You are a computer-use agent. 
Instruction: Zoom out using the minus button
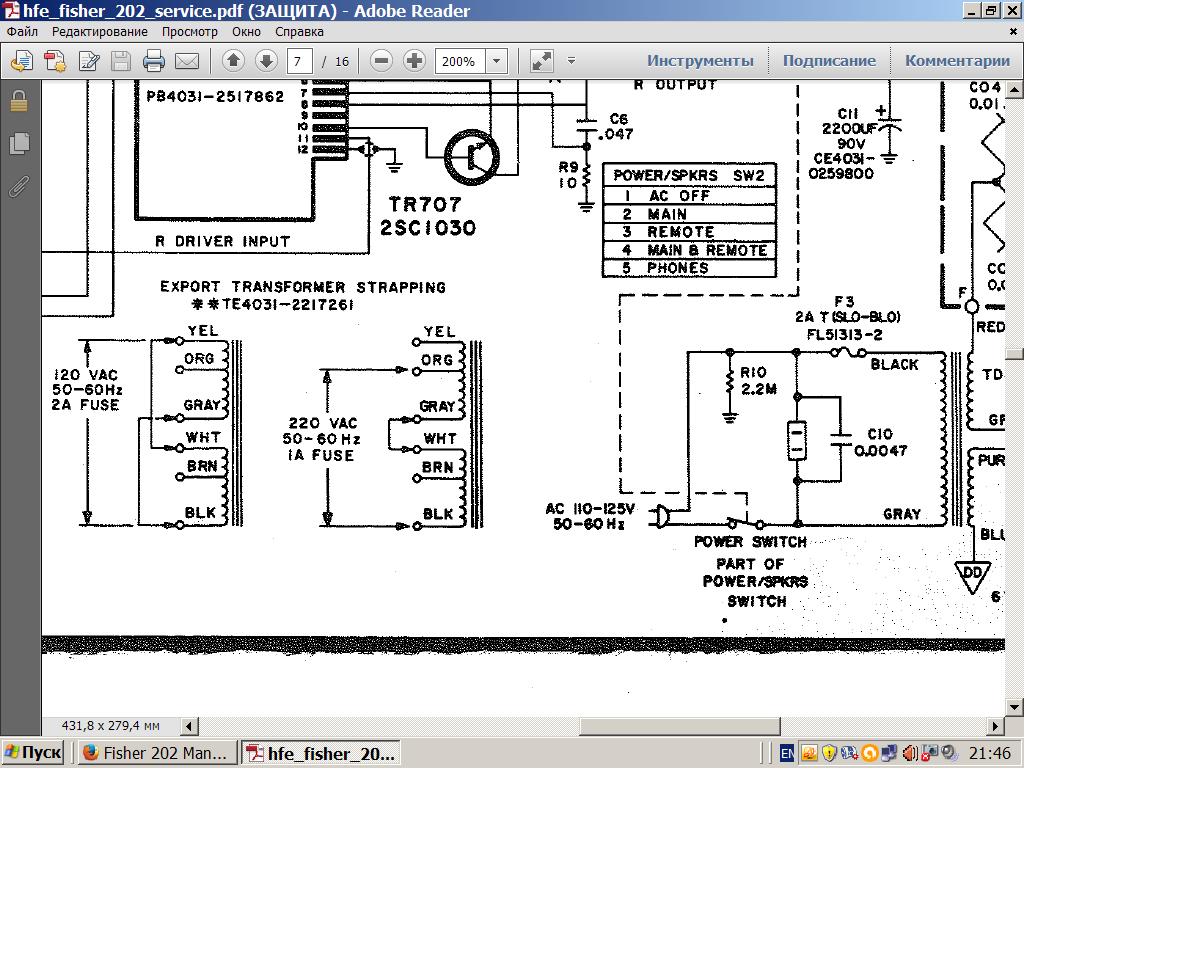(381, 61)
